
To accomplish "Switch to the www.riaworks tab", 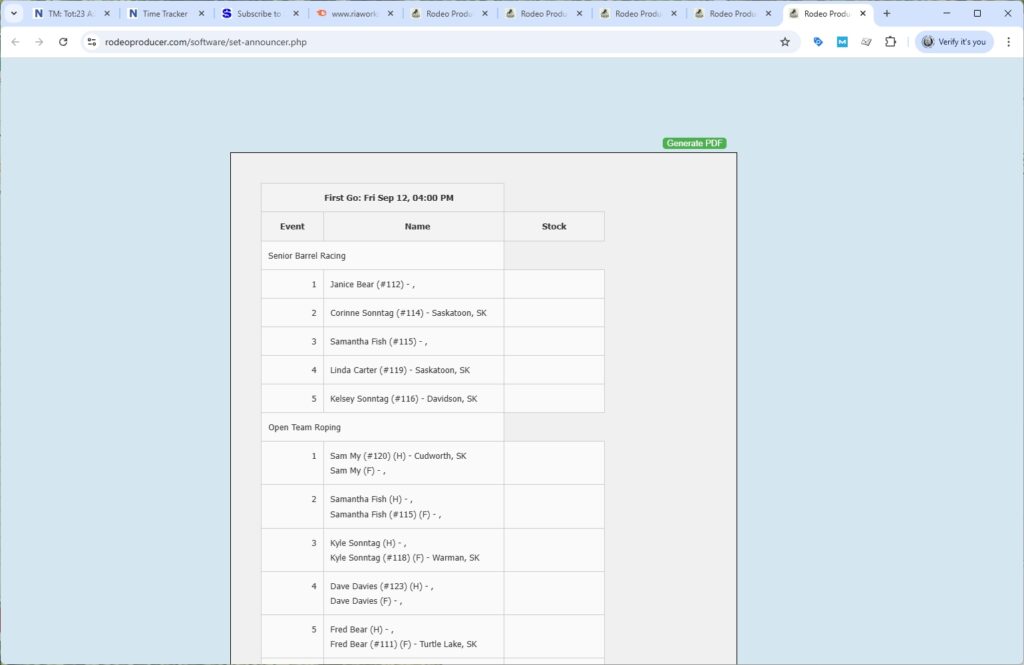I will (352, 14).
